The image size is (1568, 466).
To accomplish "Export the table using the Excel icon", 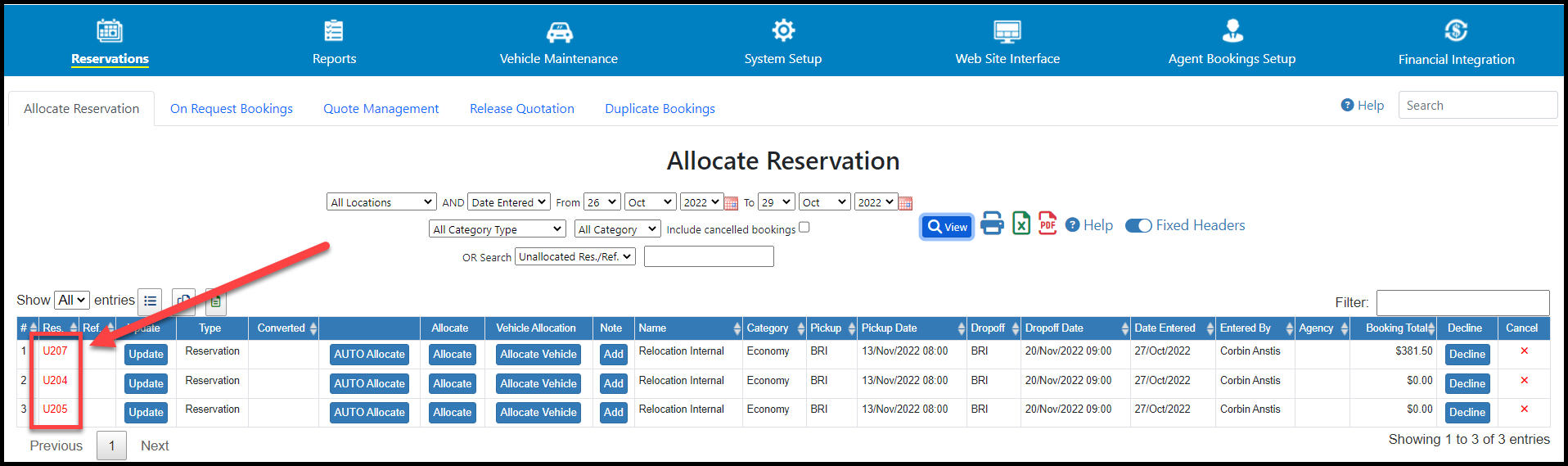I will (1021, 224).
